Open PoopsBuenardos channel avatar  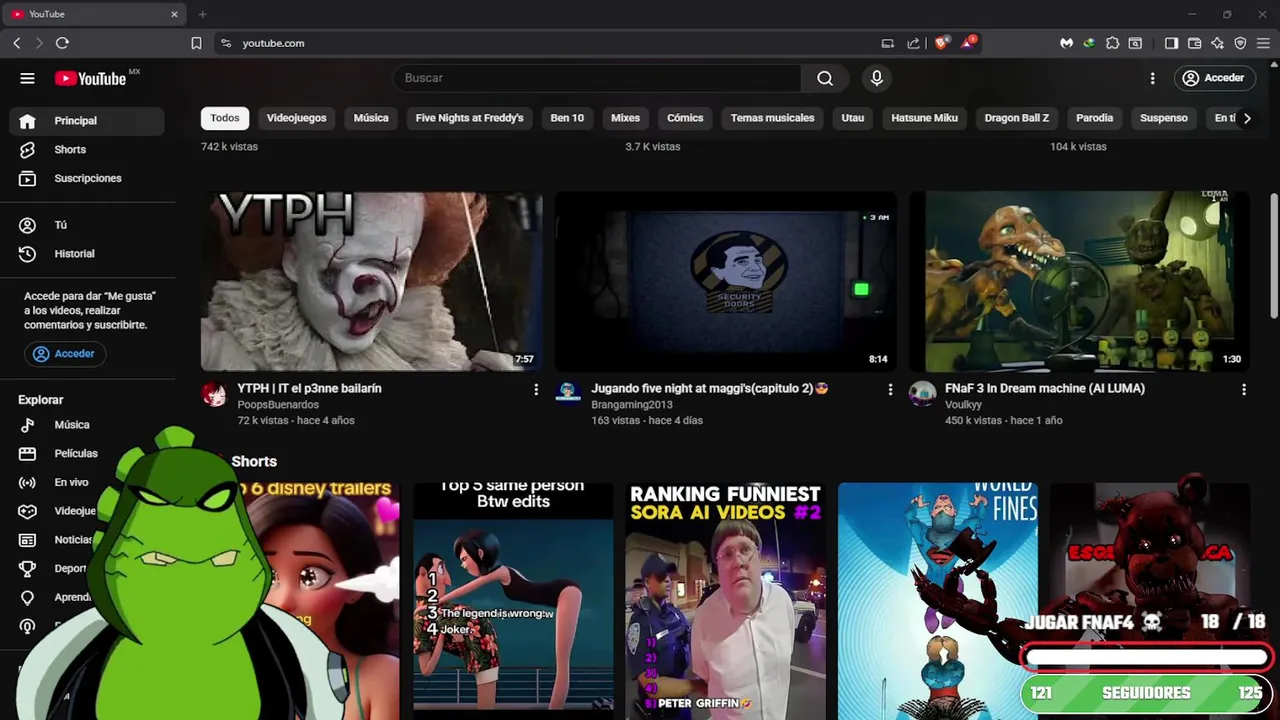[x=214, y=394]
